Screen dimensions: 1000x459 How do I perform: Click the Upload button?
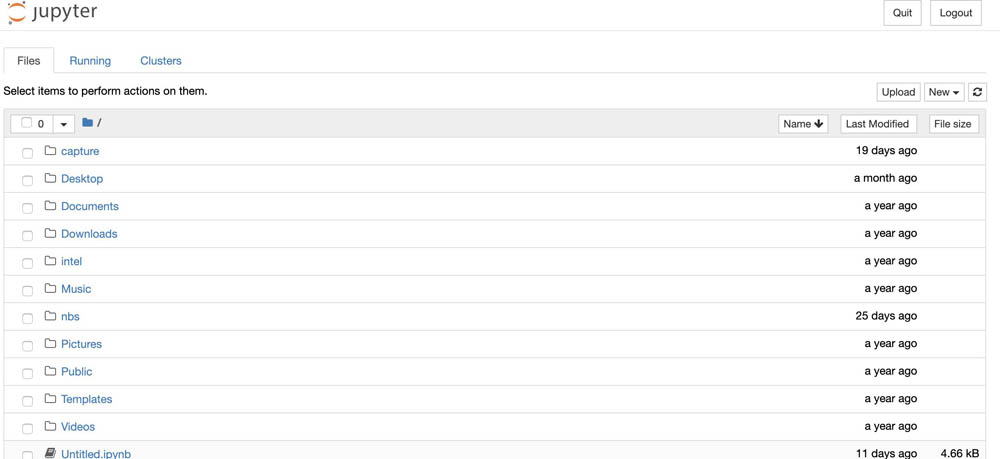(898, 92)
